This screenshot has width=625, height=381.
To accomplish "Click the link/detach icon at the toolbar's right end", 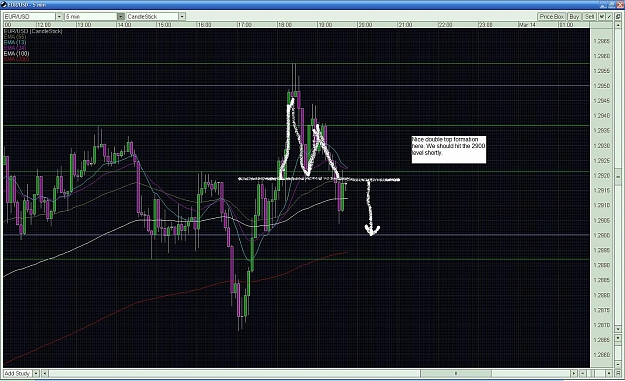I will coord(618,17).
